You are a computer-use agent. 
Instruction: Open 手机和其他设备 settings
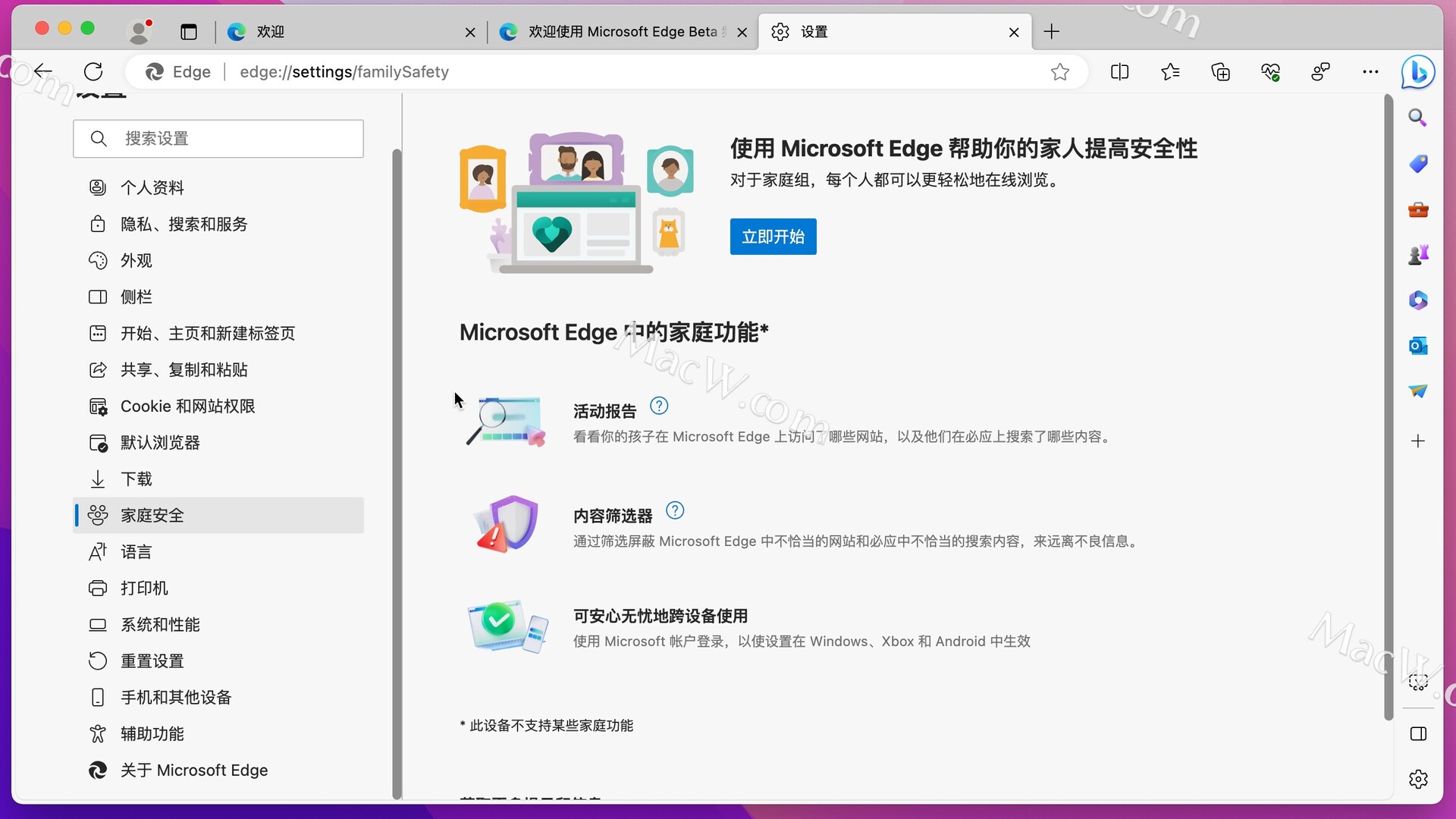218,697
